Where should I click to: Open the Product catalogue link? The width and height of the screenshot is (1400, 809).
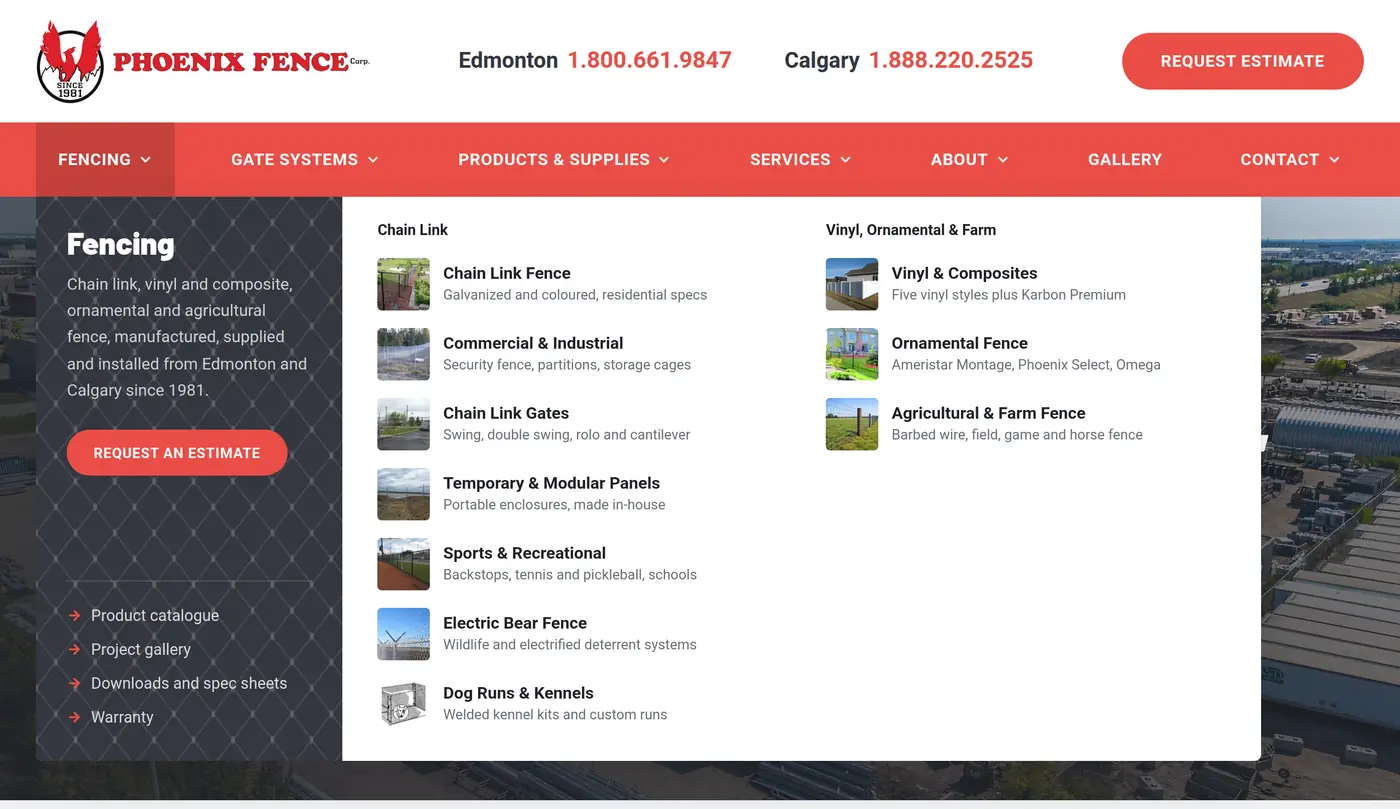pyautogui.click(x=155, y=616)
